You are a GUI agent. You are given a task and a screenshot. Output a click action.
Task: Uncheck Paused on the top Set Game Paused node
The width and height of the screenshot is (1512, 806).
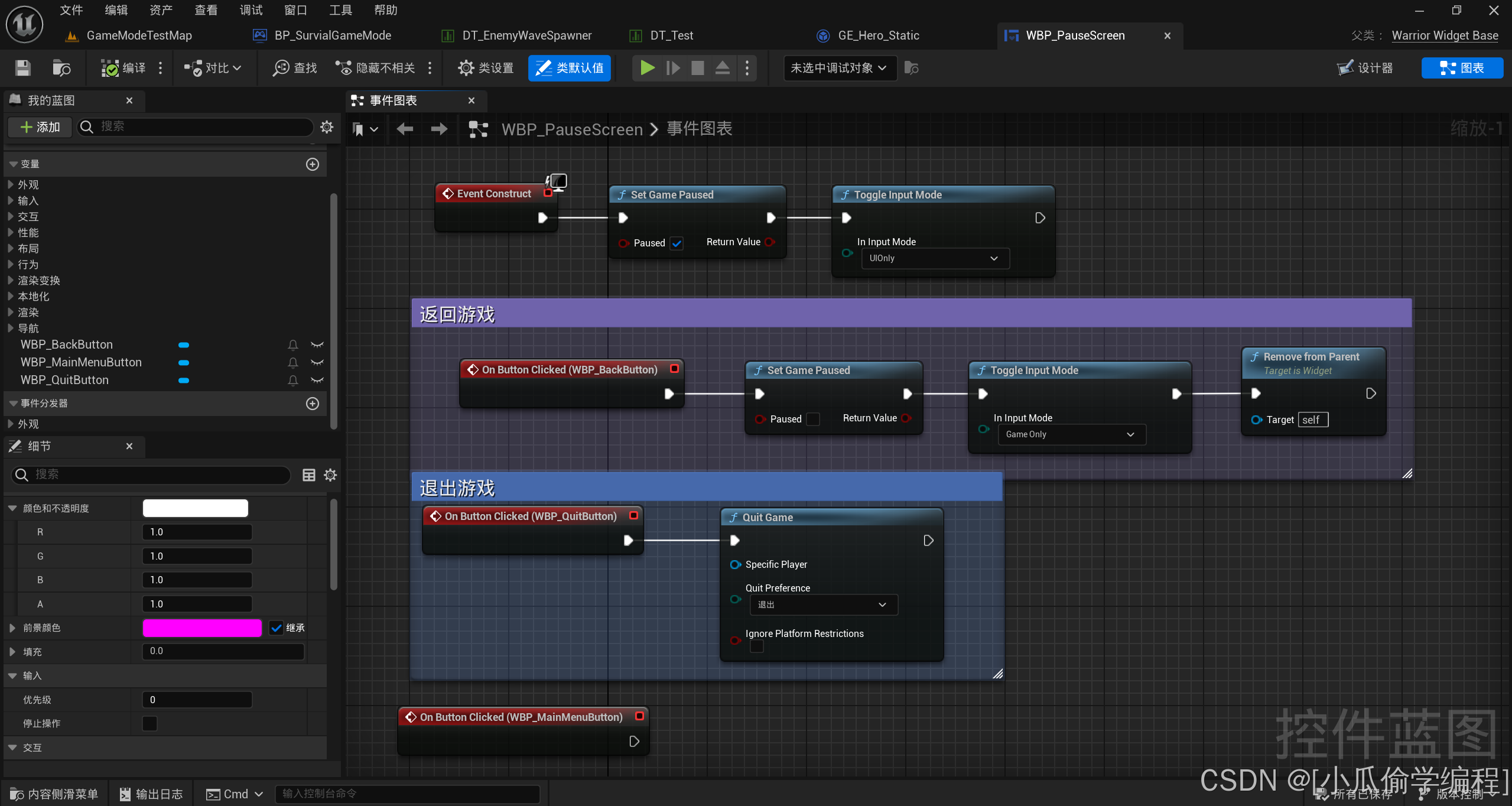coord(677,243)
